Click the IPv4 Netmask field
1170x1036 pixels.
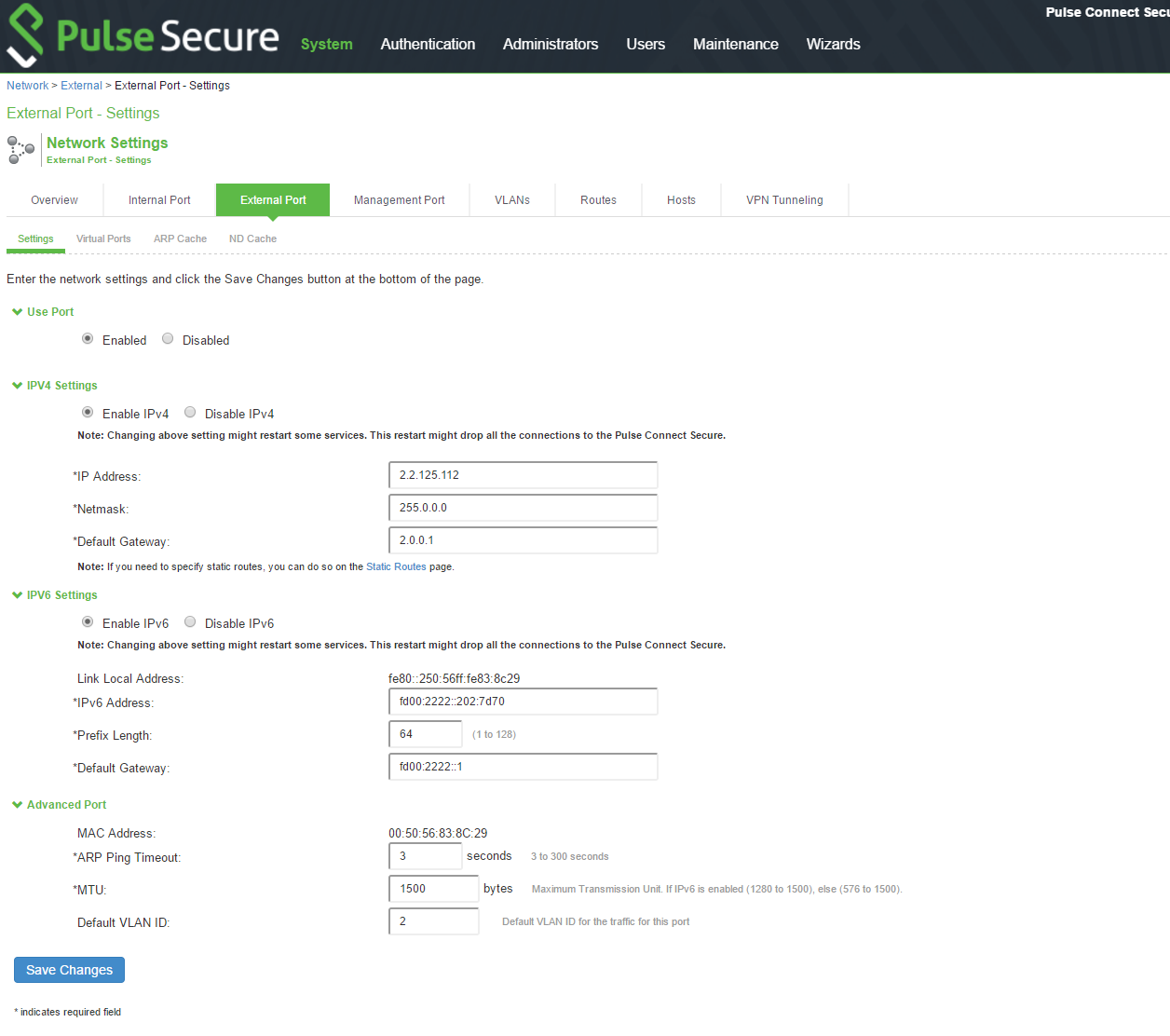524,508
